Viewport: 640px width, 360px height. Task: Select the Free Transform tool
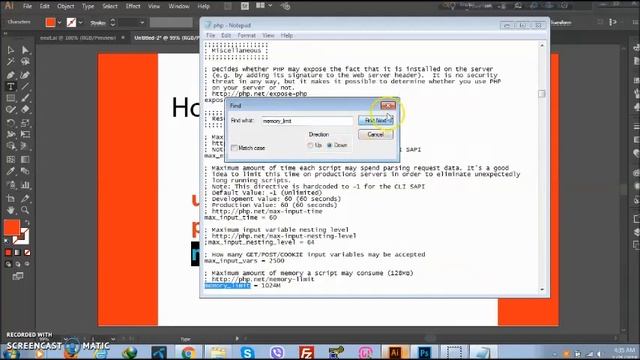coord(25,134)
